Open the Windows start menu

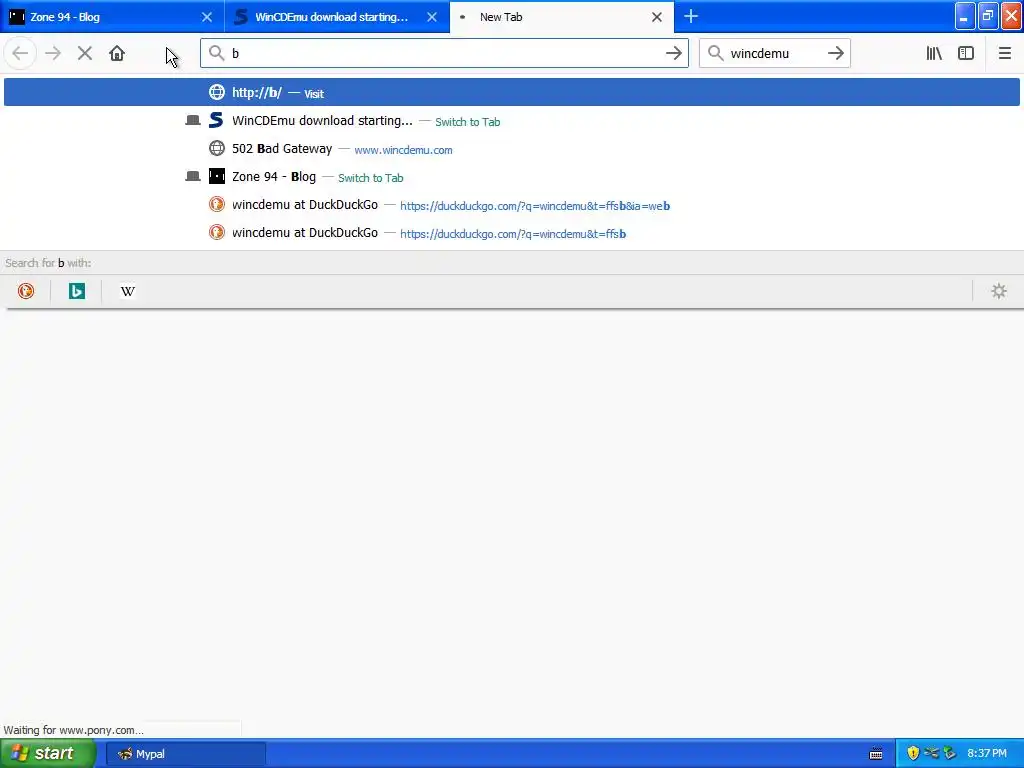click(x=48, y=754)
